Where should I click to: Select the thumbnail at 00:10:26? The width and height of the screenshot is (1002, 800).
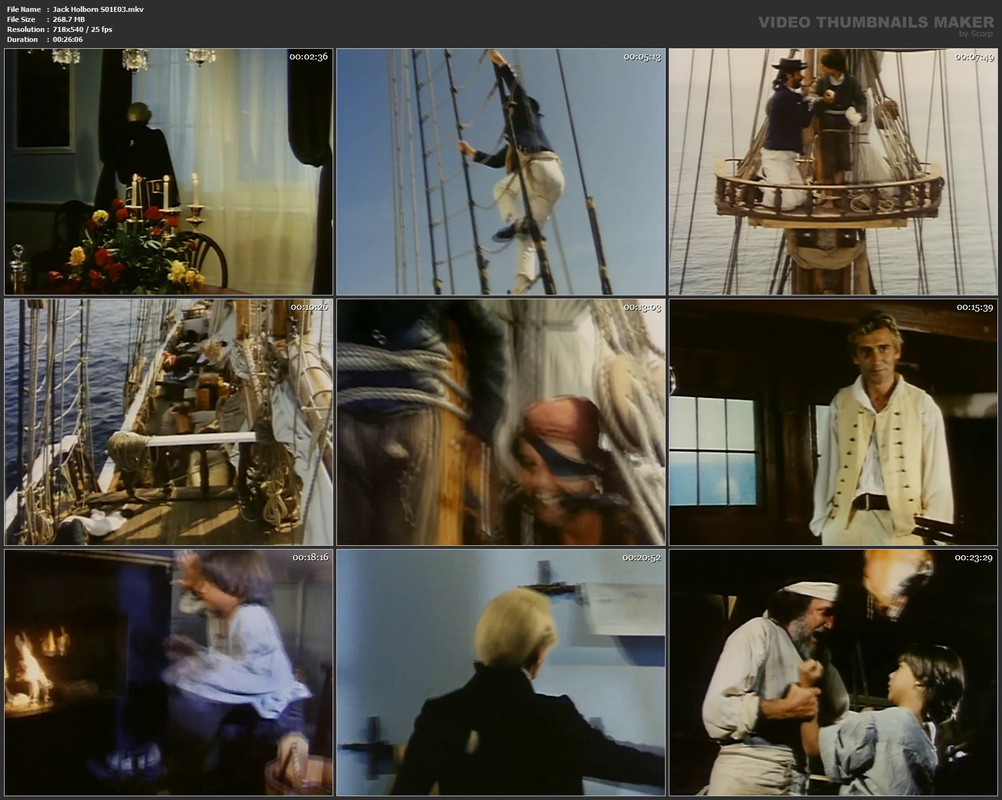[x=169, y=422]
